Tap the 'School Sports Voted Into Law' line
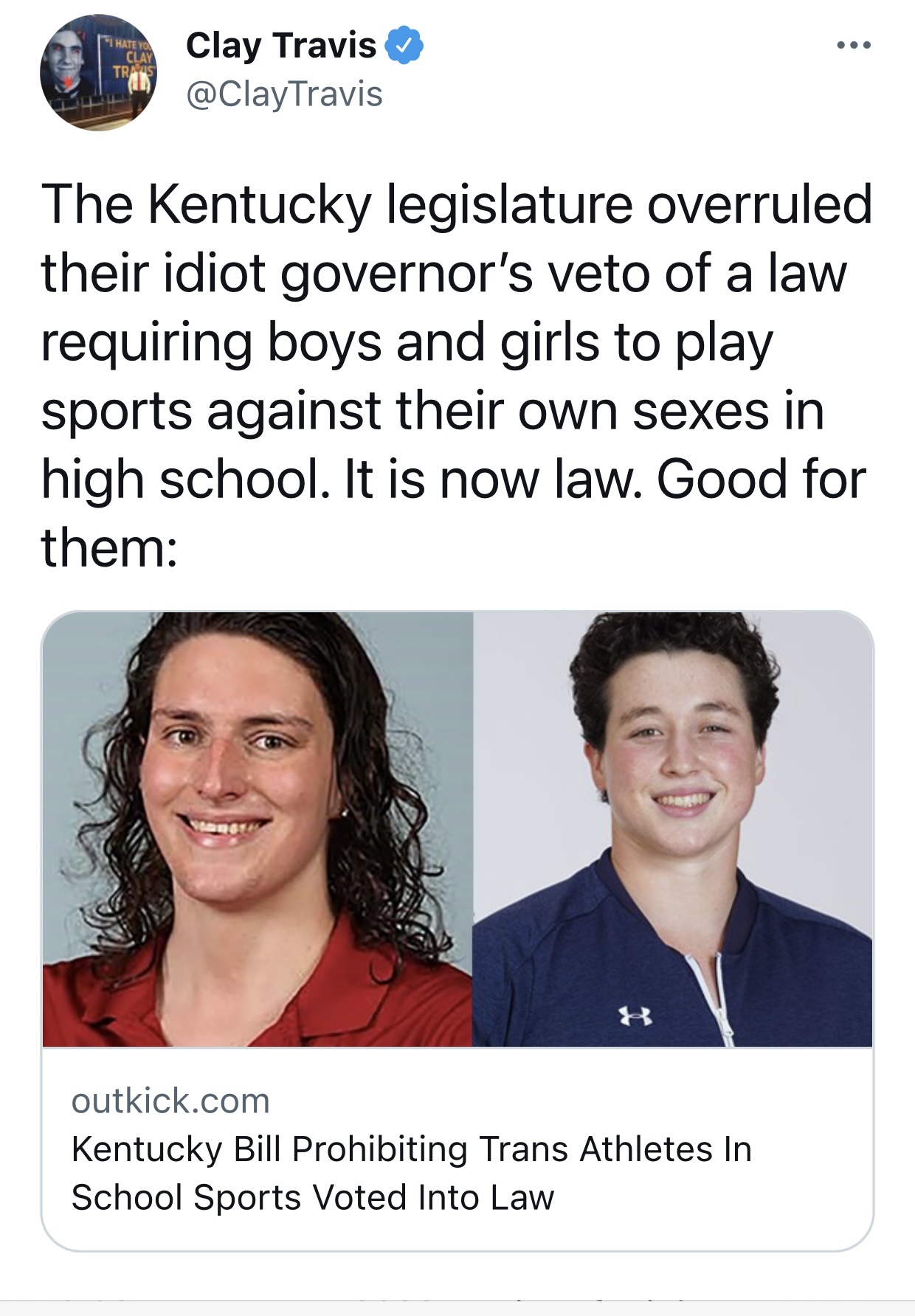Screen dimensions: 915x1316 [313, 1197]
